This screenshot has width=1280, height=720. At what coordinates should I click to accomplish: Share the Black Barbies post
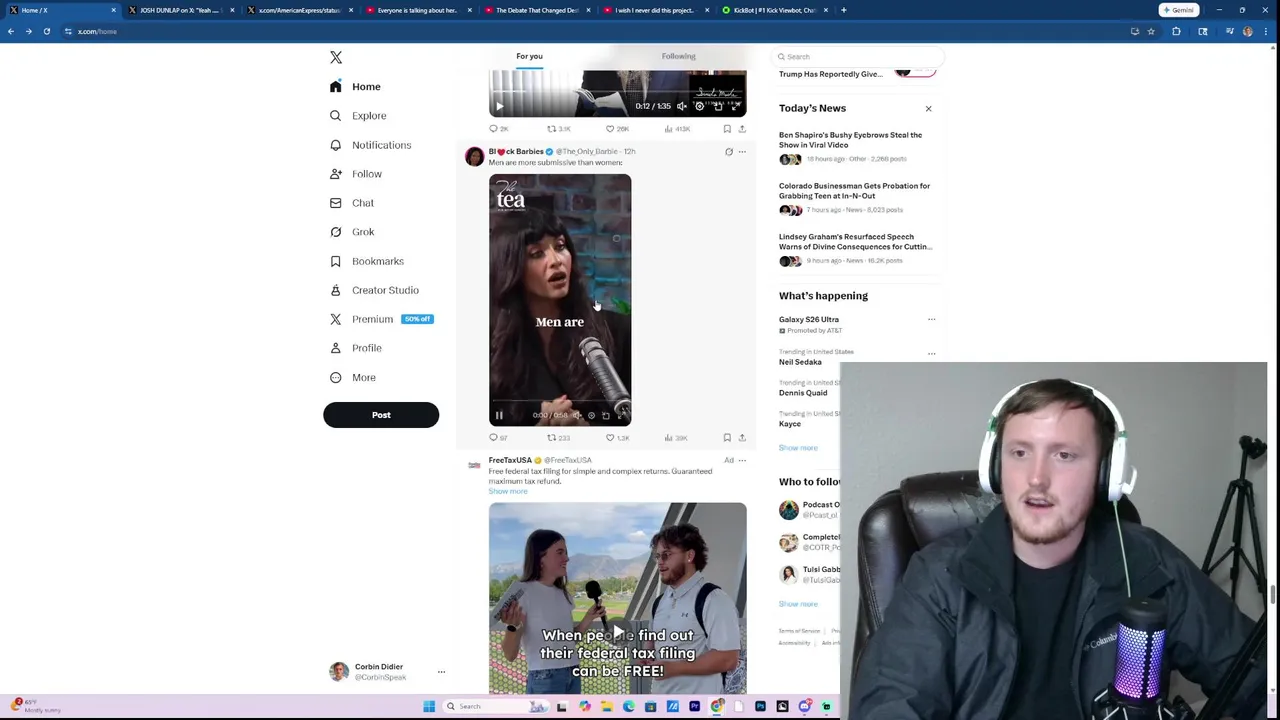(x=742, y=438)
